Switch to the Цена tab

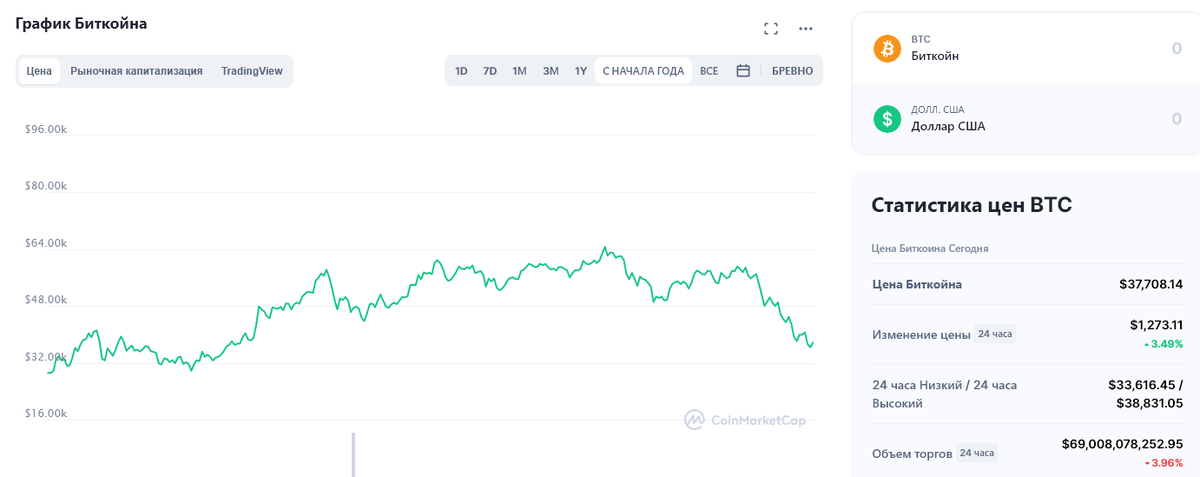point(39,71)
